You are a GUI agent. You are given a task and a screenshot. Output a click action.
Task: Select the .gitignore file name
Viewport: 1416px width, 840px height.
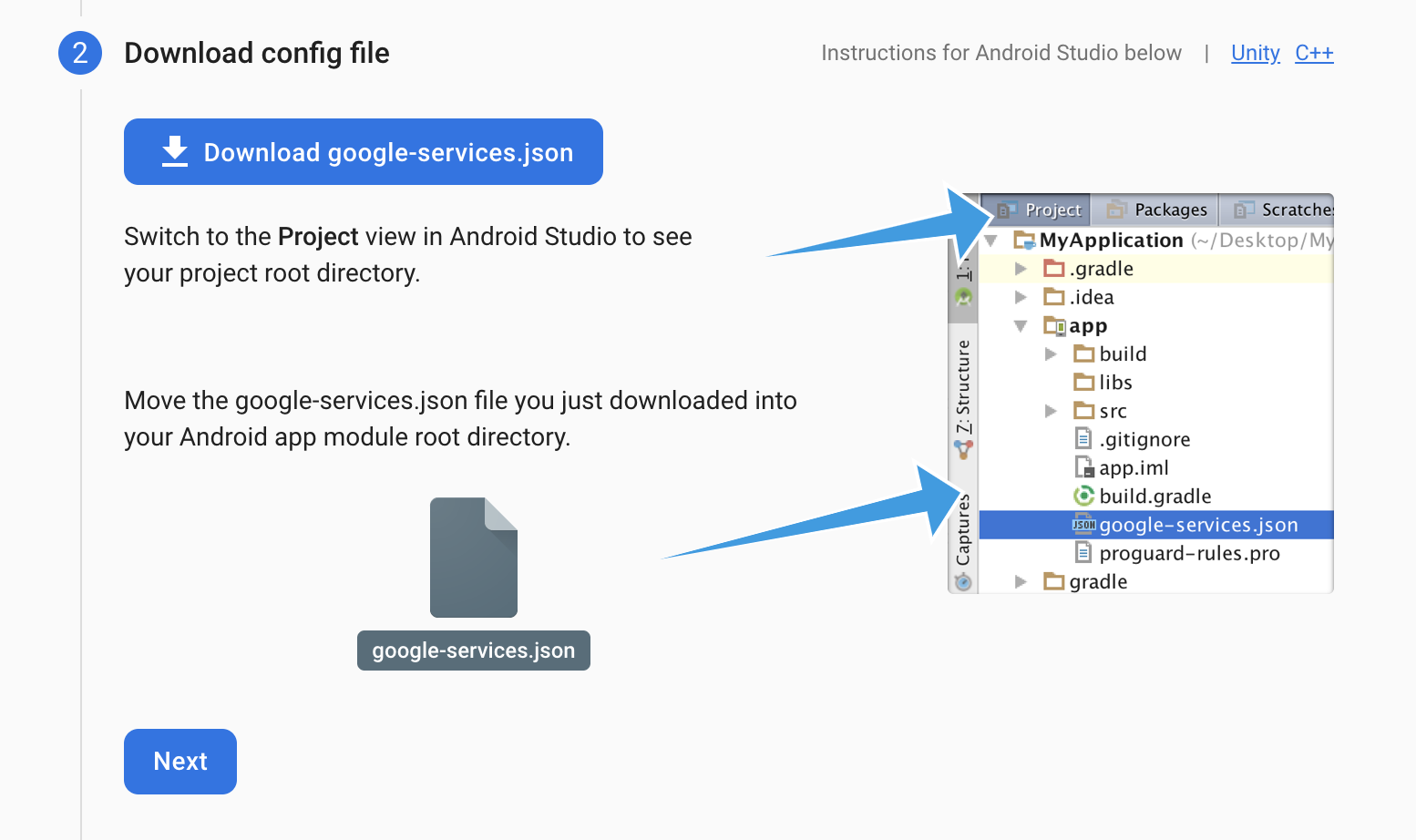[1144, 440]
